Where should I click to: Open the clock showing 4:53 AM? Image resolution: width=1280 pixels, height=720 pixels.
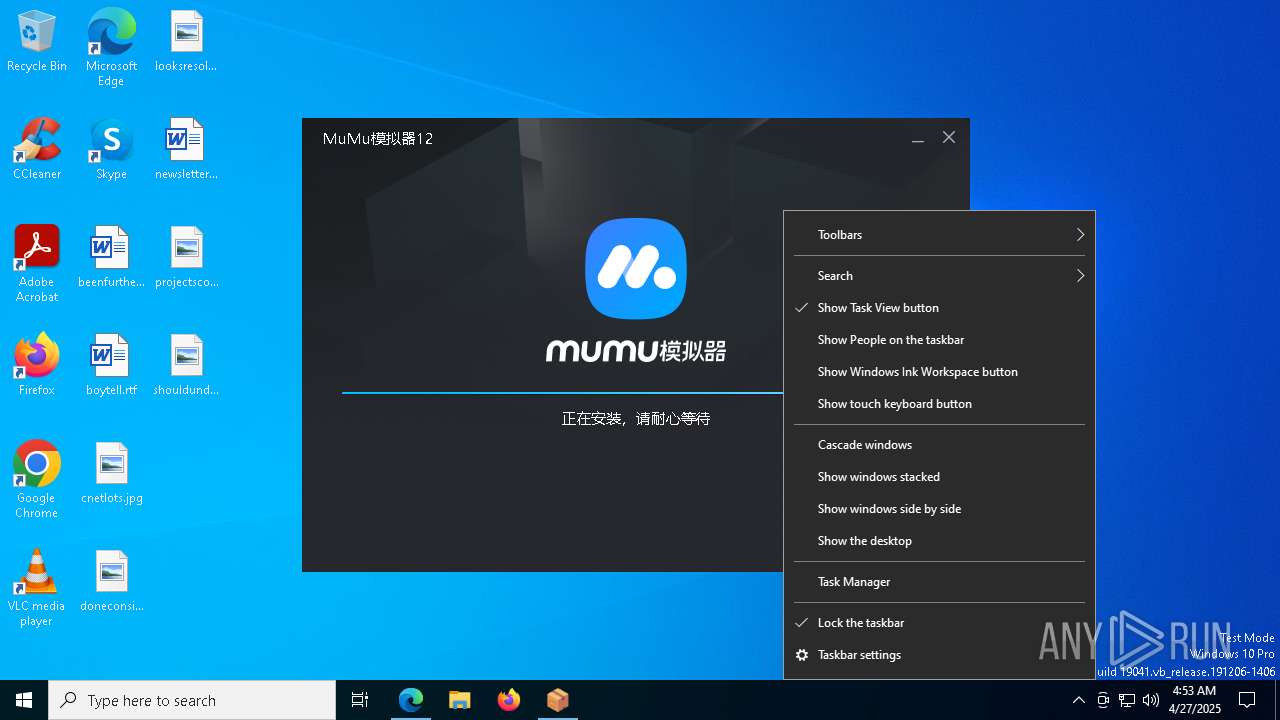pos(1194,700)
